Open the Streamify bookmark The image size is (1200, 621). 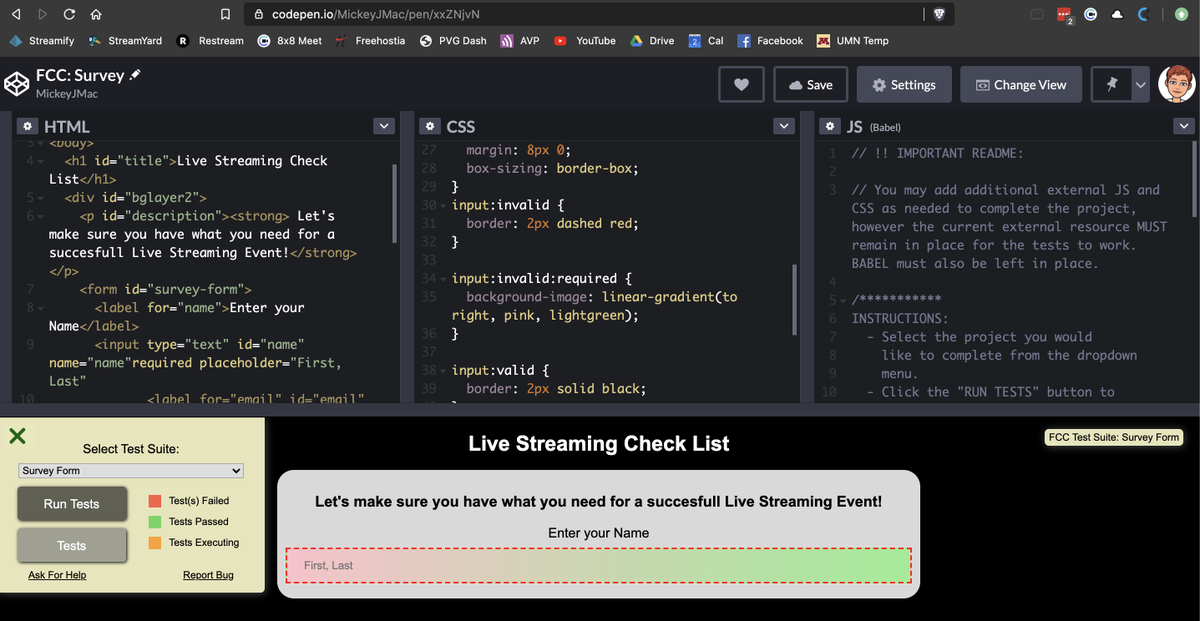coord(42,41)
